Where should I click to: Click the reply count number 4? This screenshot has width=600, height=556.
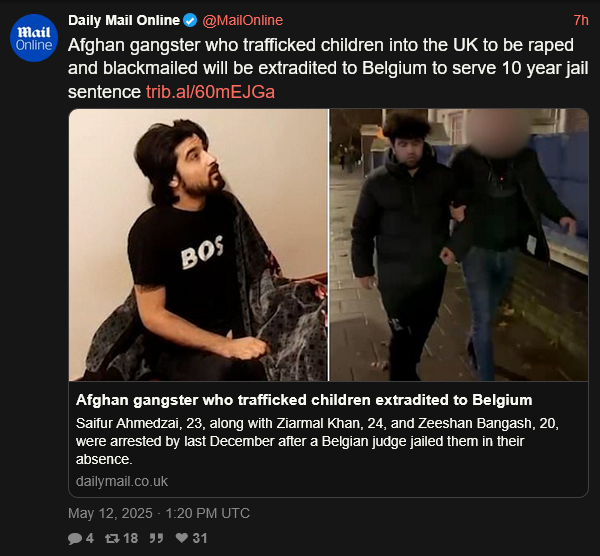[x=90, y=538]
